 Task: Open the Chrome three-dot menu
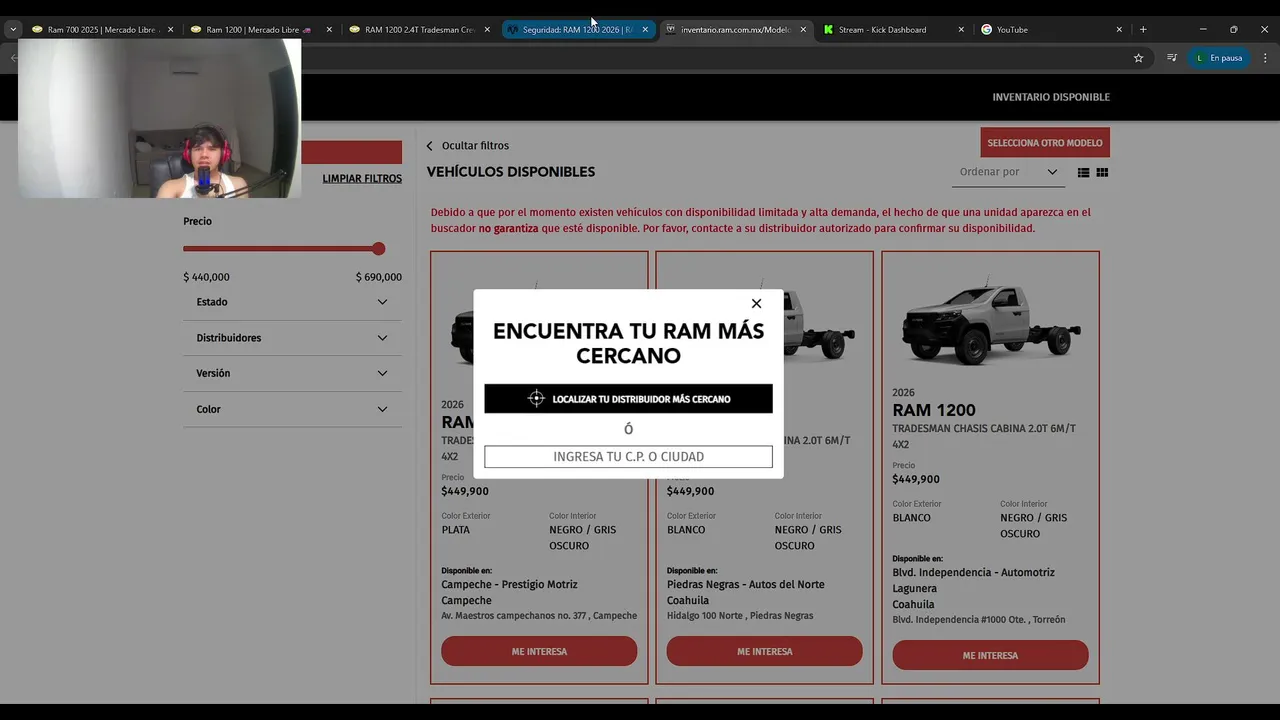pos(1264,58)
